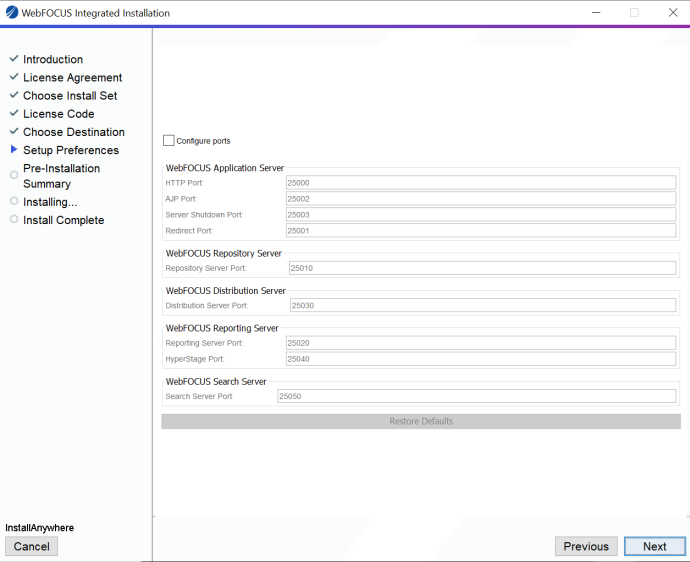Click the WebFOCUS logo icon in title bar

pyautogui.click(x=12, y=13)
